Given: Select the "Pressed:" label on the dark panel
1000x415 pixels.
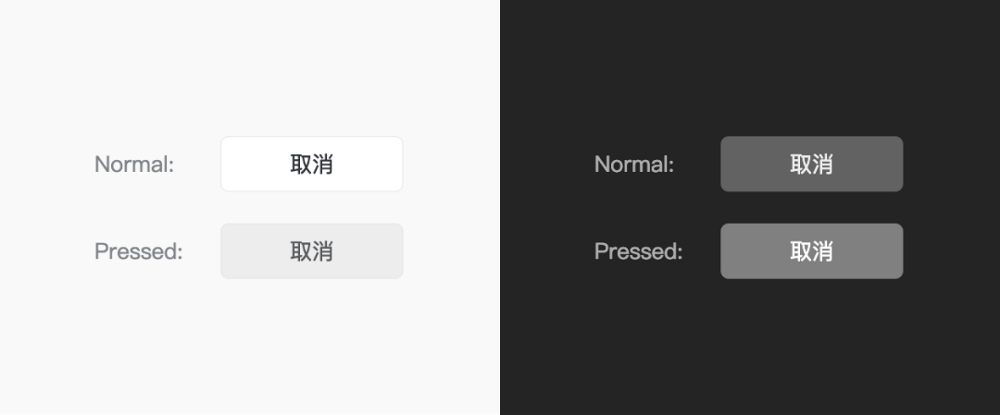Looking at the screenshot, I should point(638,251).
